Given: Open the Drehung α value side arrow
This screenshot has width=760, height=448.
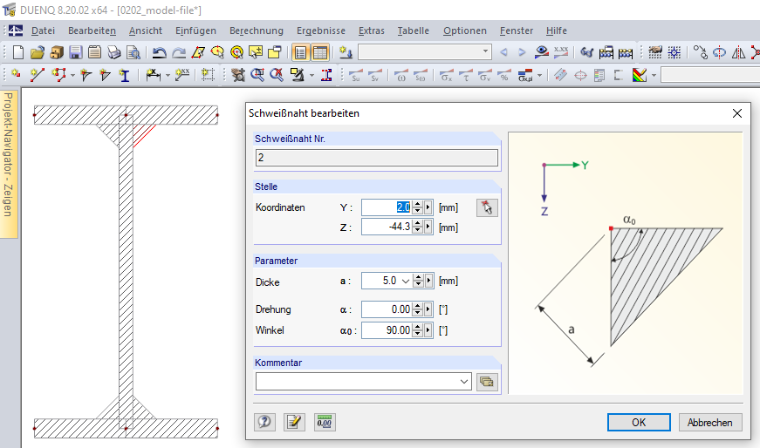Looking at the screenshot, I should (428, 309).
